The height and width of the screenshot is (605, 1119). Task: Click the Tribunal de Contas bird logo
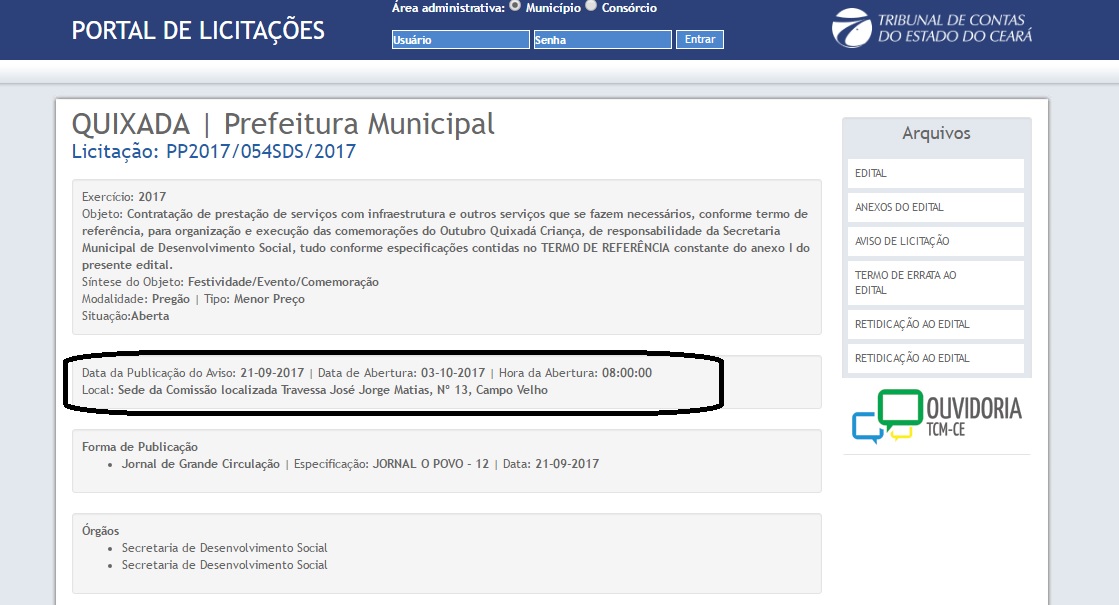point(852,28)
